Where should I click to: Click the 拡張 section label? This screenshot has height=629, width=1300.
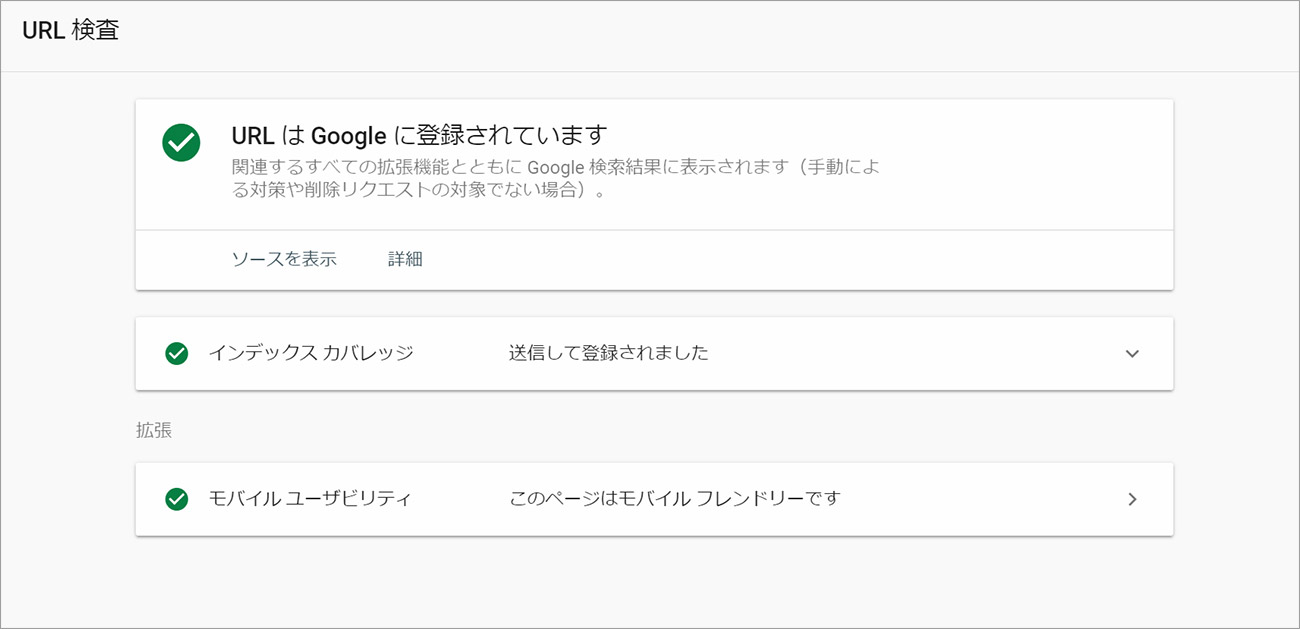click(154, 430)
